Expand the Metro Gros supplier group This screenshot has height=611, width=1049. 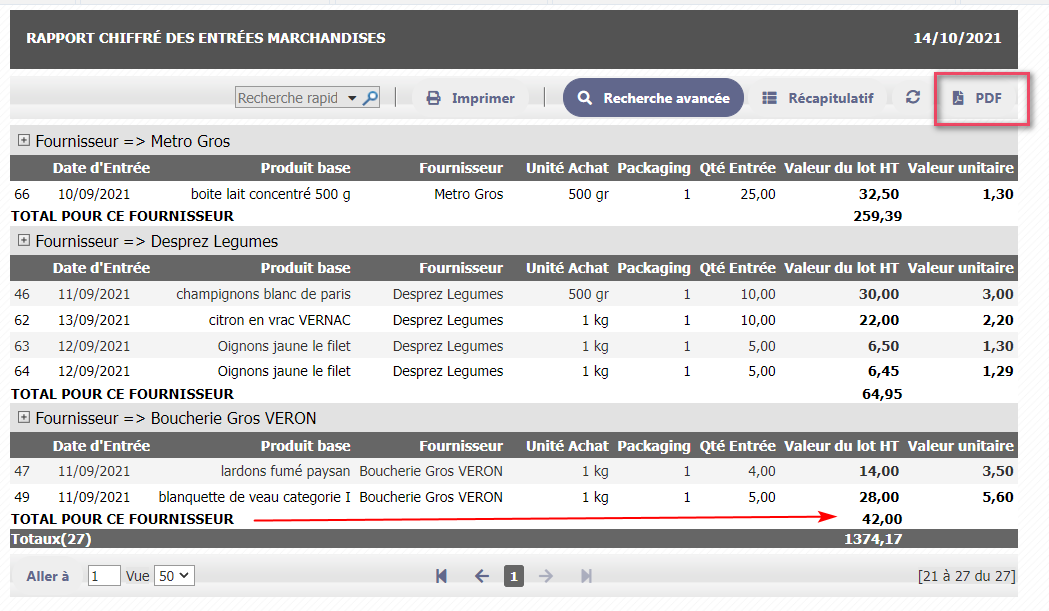pyautogui.click(x=24, y=141)
